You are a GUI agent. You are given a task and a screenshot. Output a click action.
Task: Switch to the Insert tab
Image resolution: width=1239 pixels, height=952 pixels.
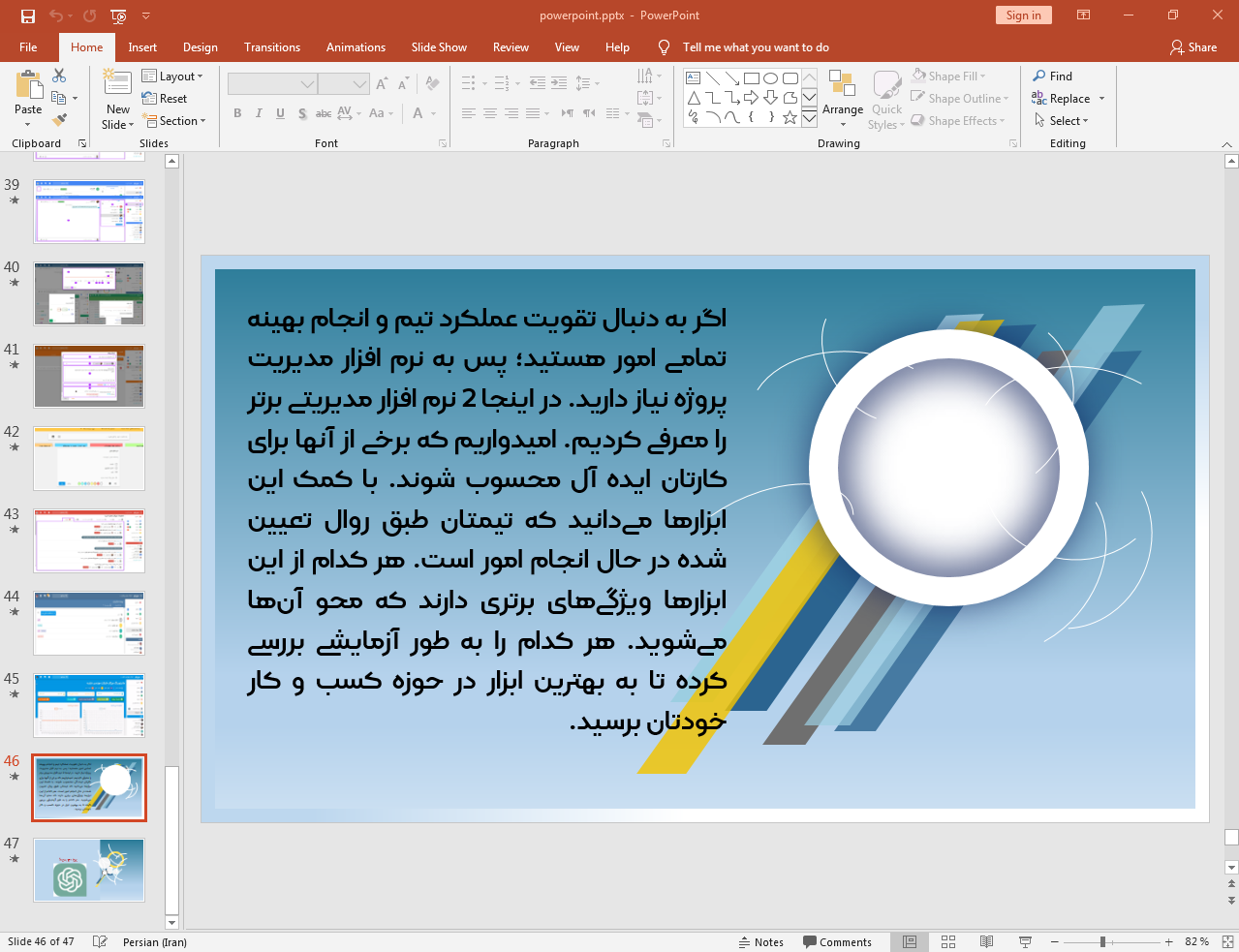[x=142, y=46]
